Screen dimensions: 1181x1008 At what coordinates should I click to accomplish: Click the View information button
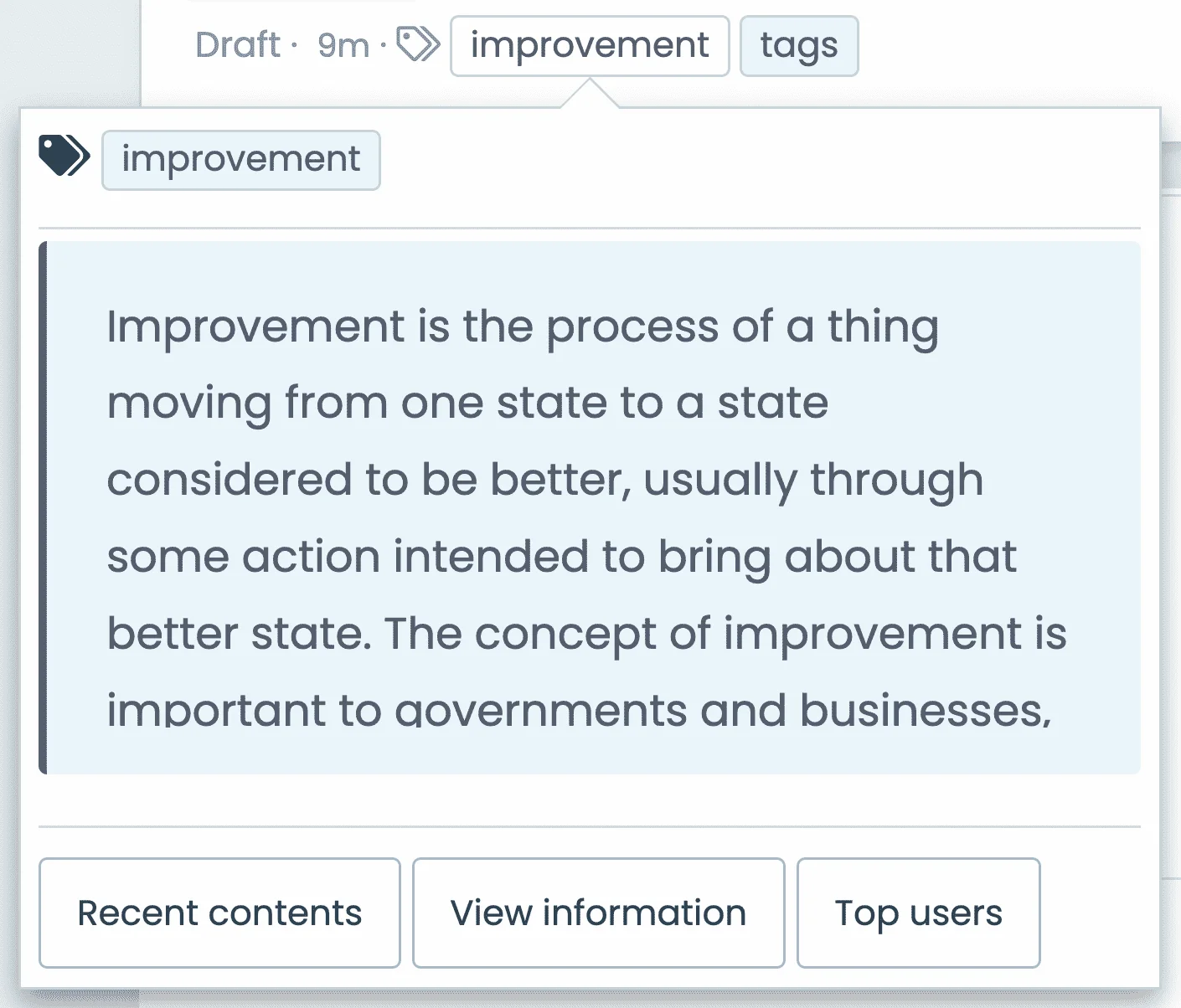point(598,913)
